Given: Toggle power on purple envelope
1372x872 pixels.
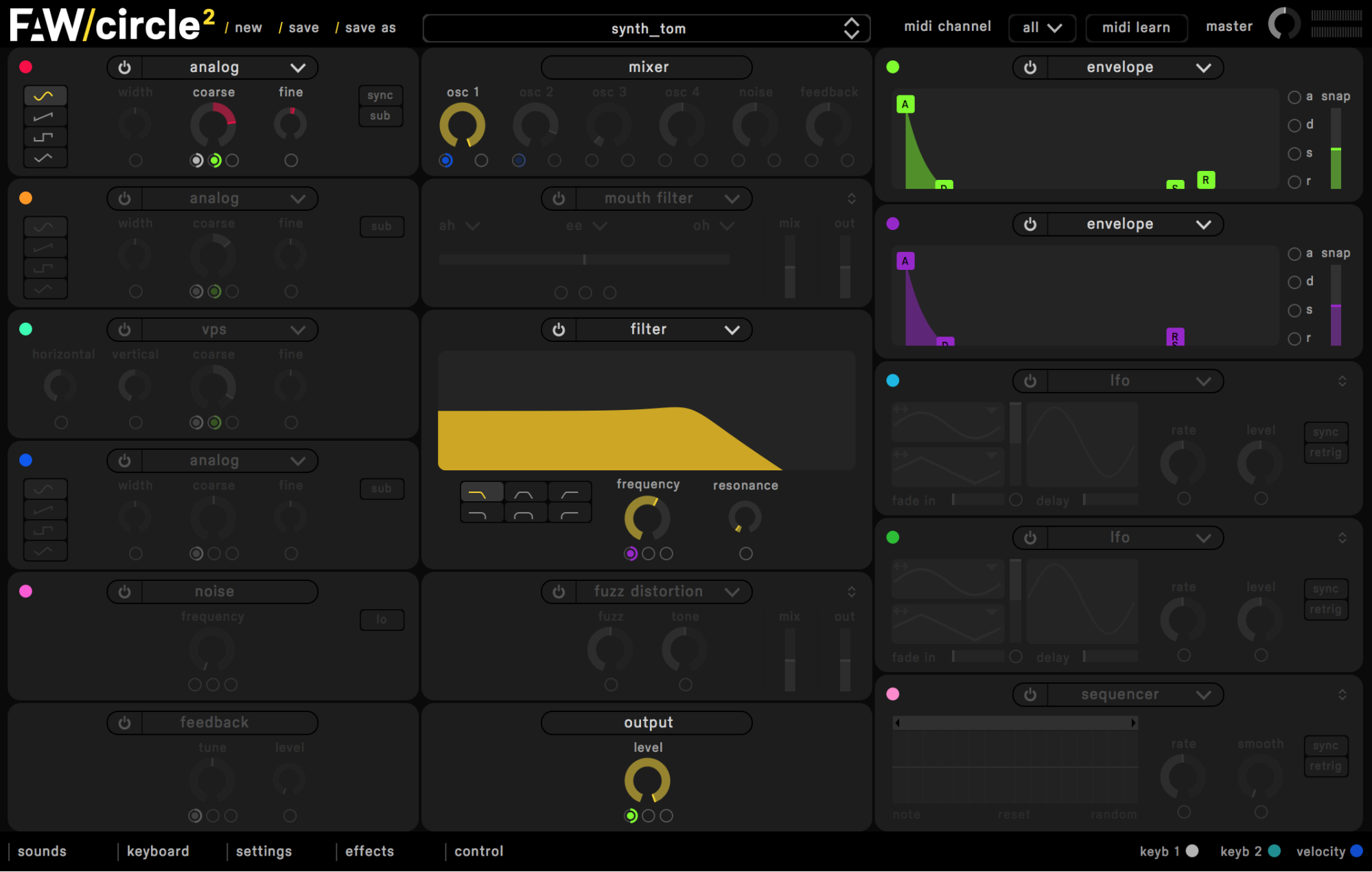Looking at the screenshot, I should 1030,225.
